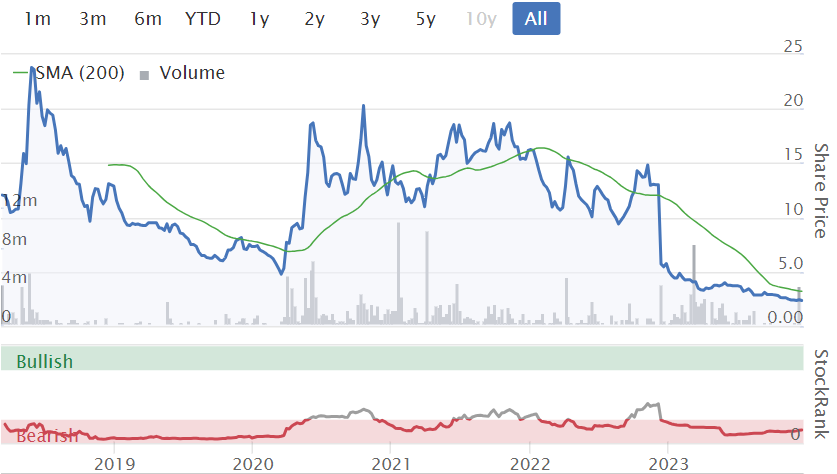This screenshot has width=837, height=474.
Task: Switch chart to 6m range
Action: click(x=148, y=19)
